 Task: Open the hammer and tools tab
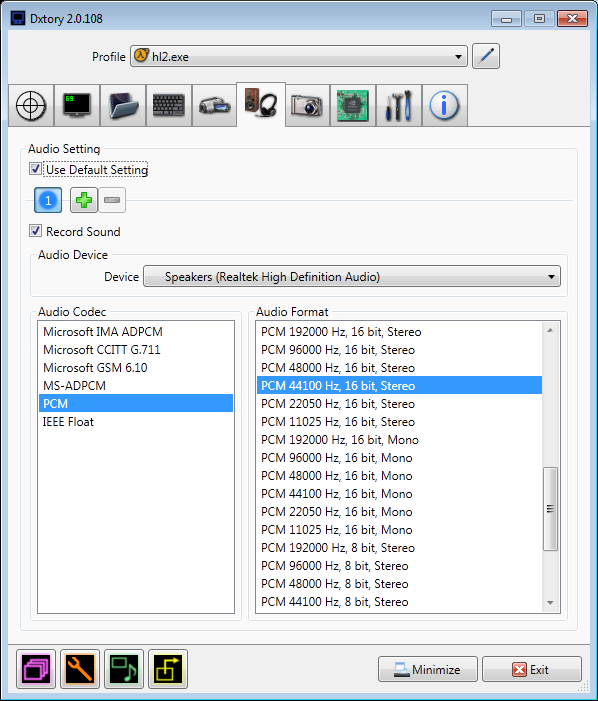click(399, 106)
